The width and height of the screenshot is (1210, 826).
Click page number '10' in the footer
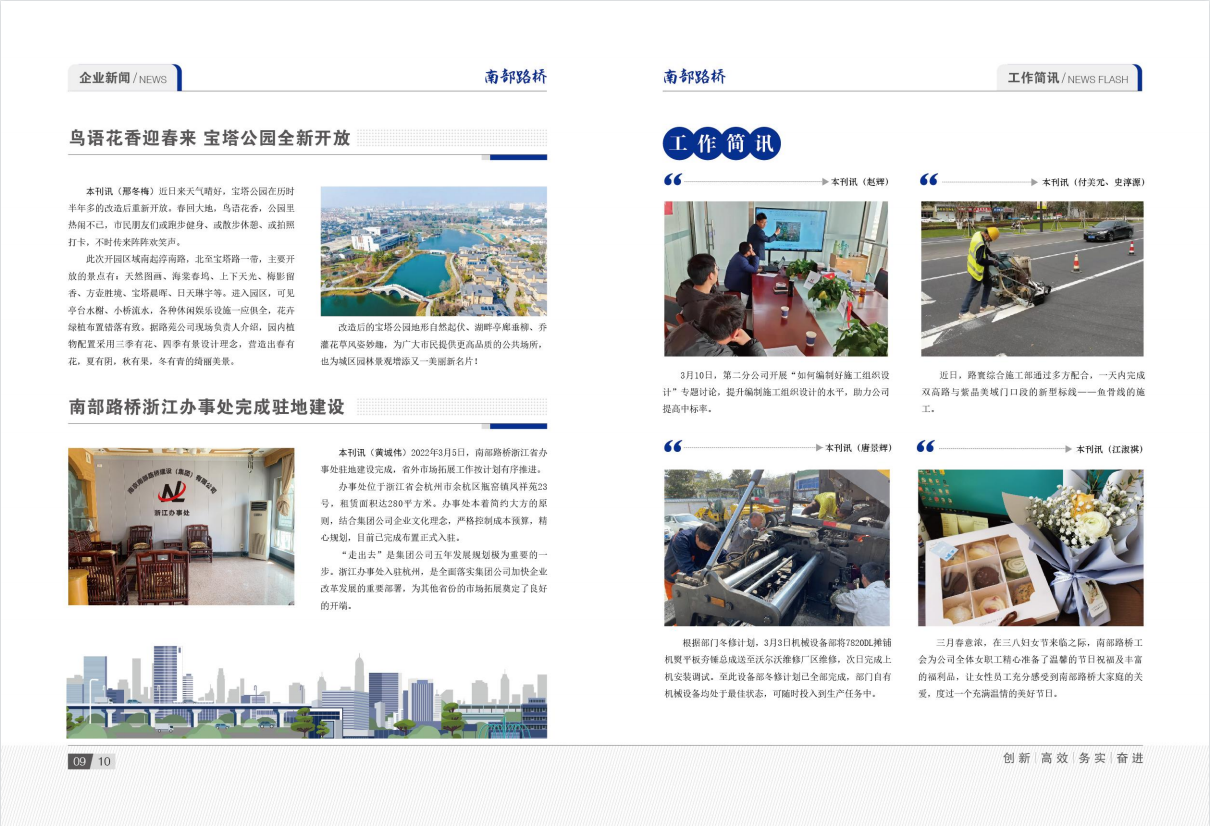coord(104,762)
